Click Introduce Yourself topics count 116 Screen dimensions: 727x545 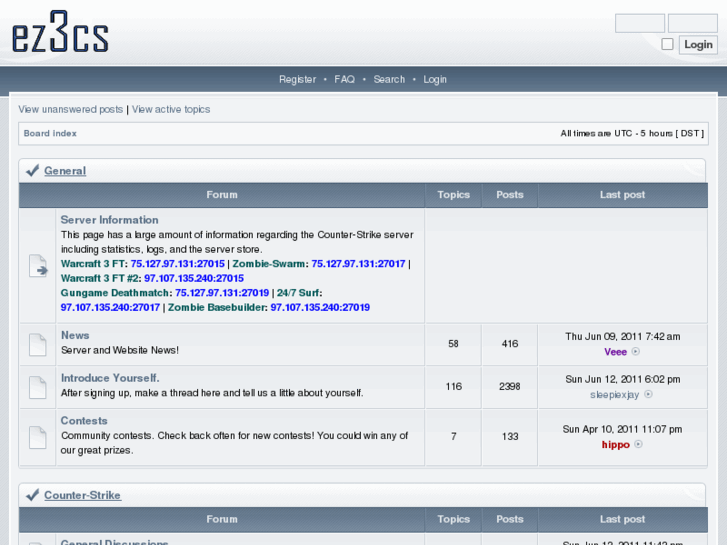coord(453,386)
